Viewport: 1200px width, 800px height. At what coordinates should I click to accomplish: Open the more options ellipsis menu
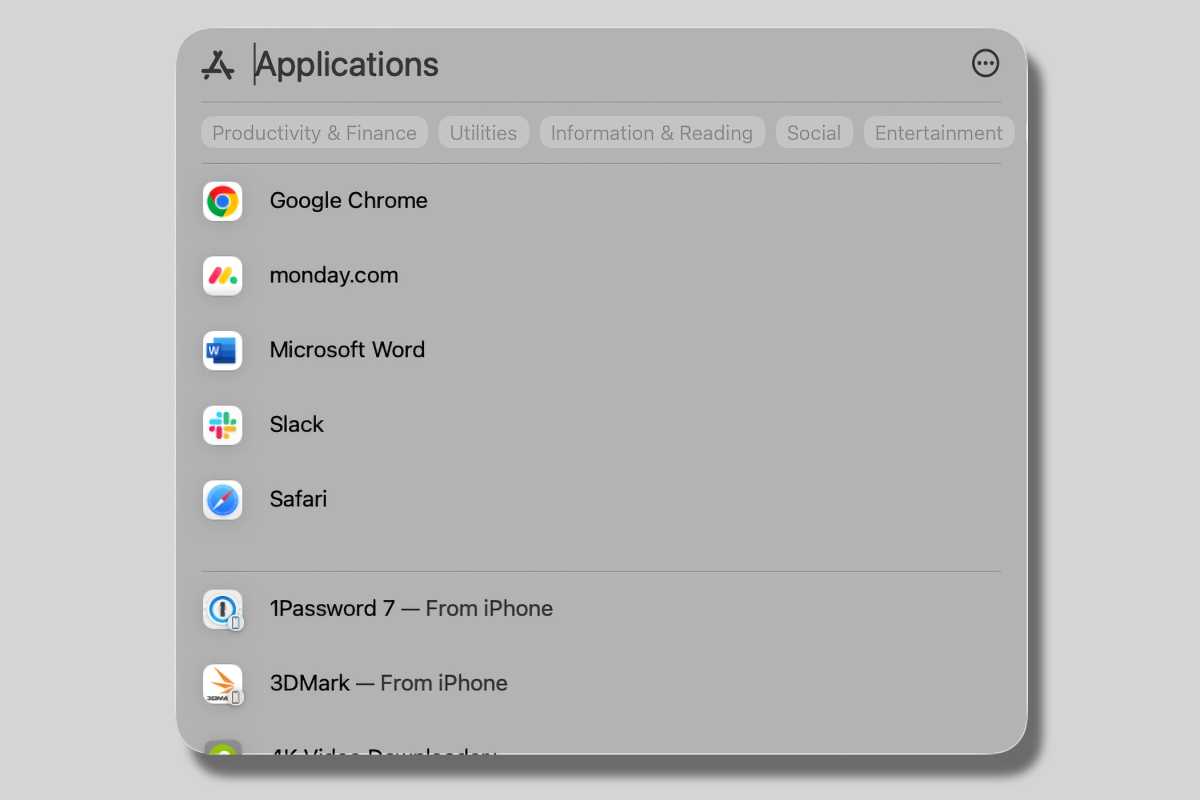click(985, 64)
